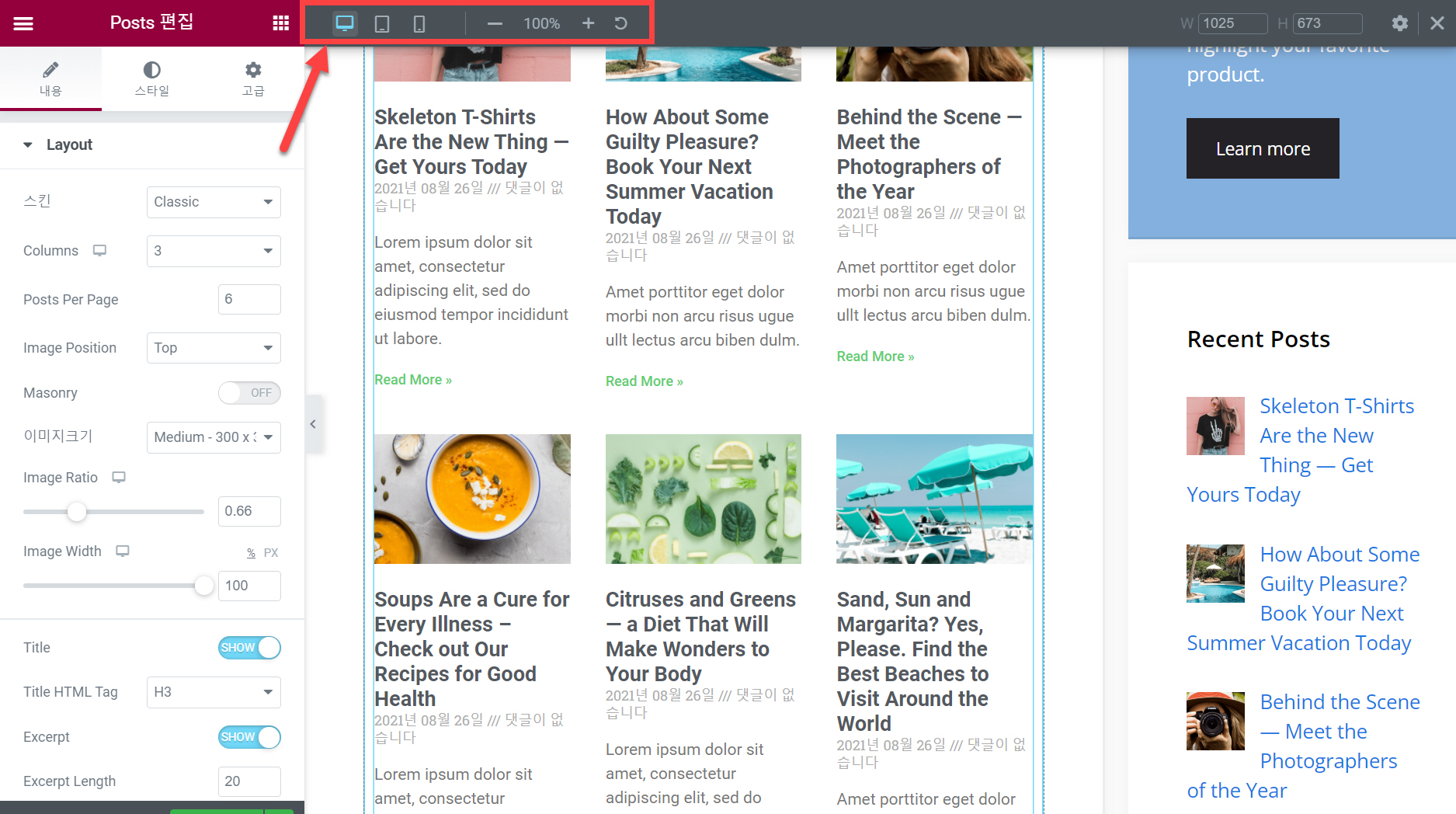Image resolution: width=1456 pixels, height=814 pixels.
Task: Click the Excerpt Length field
Action: (249, 781)
